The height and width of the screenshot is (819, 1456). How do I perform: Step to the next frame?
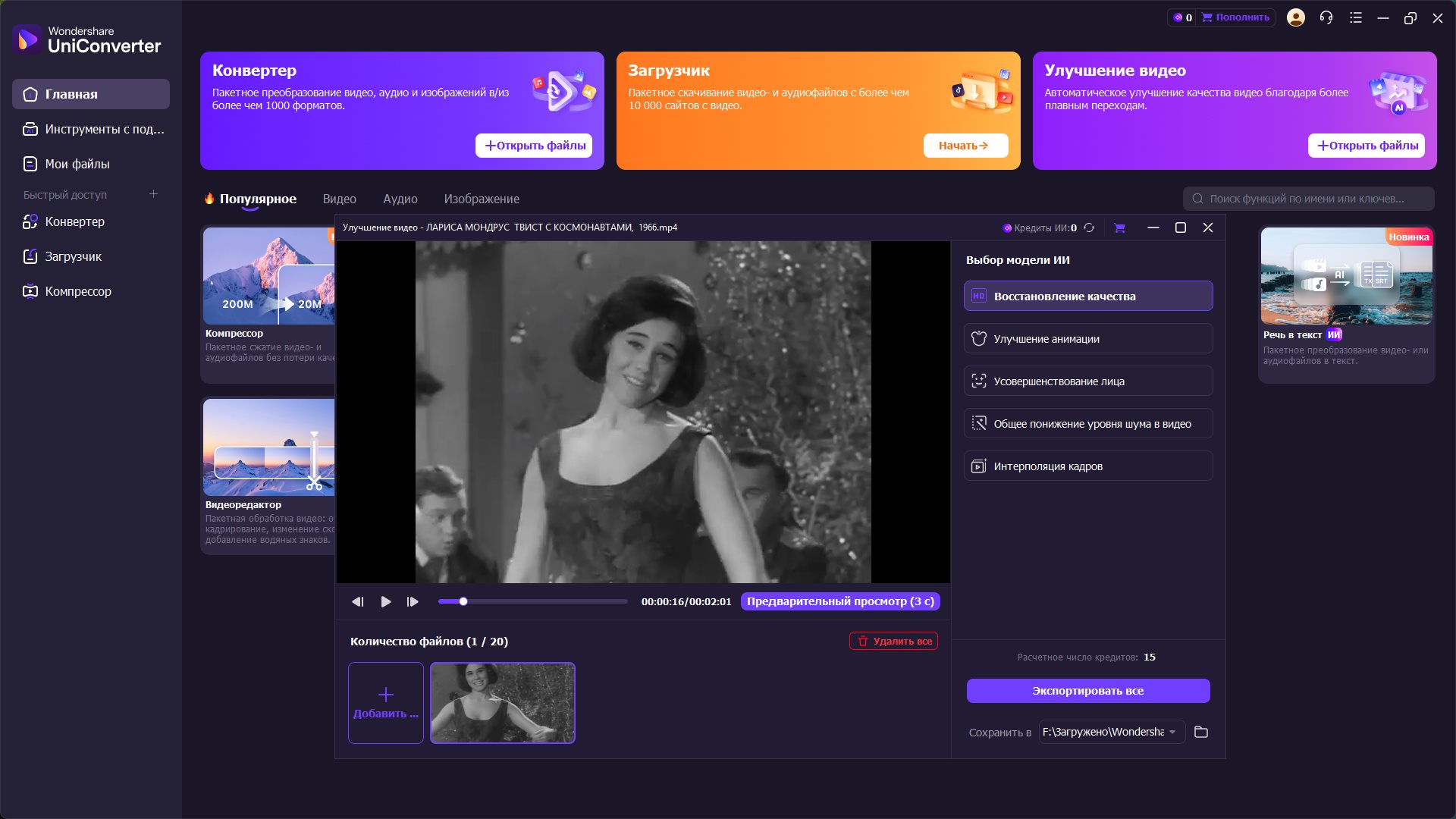(413, 601)
